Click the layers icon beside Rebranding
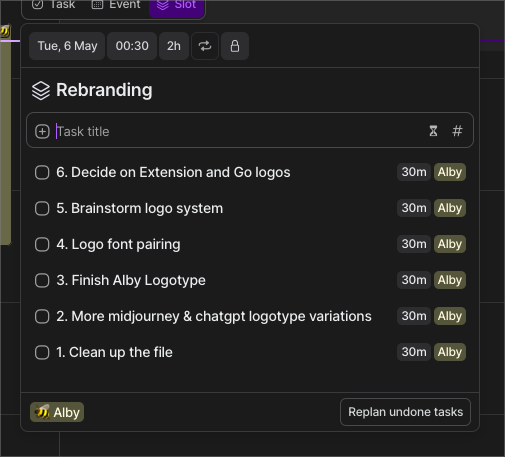The image size is (505, 457). click(41, 90)
